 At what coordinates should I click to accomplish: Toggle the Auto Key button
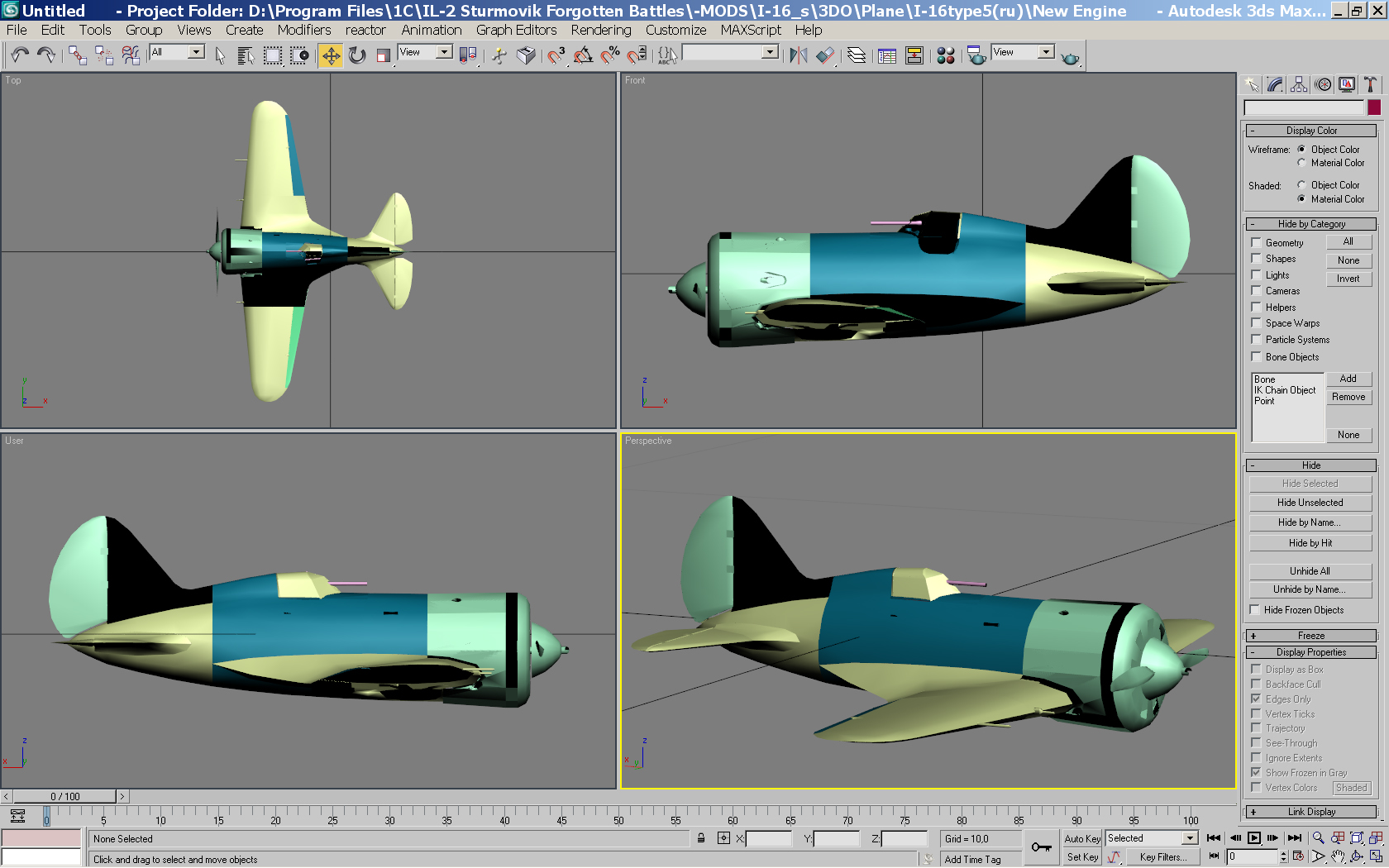pos(1082,838)
